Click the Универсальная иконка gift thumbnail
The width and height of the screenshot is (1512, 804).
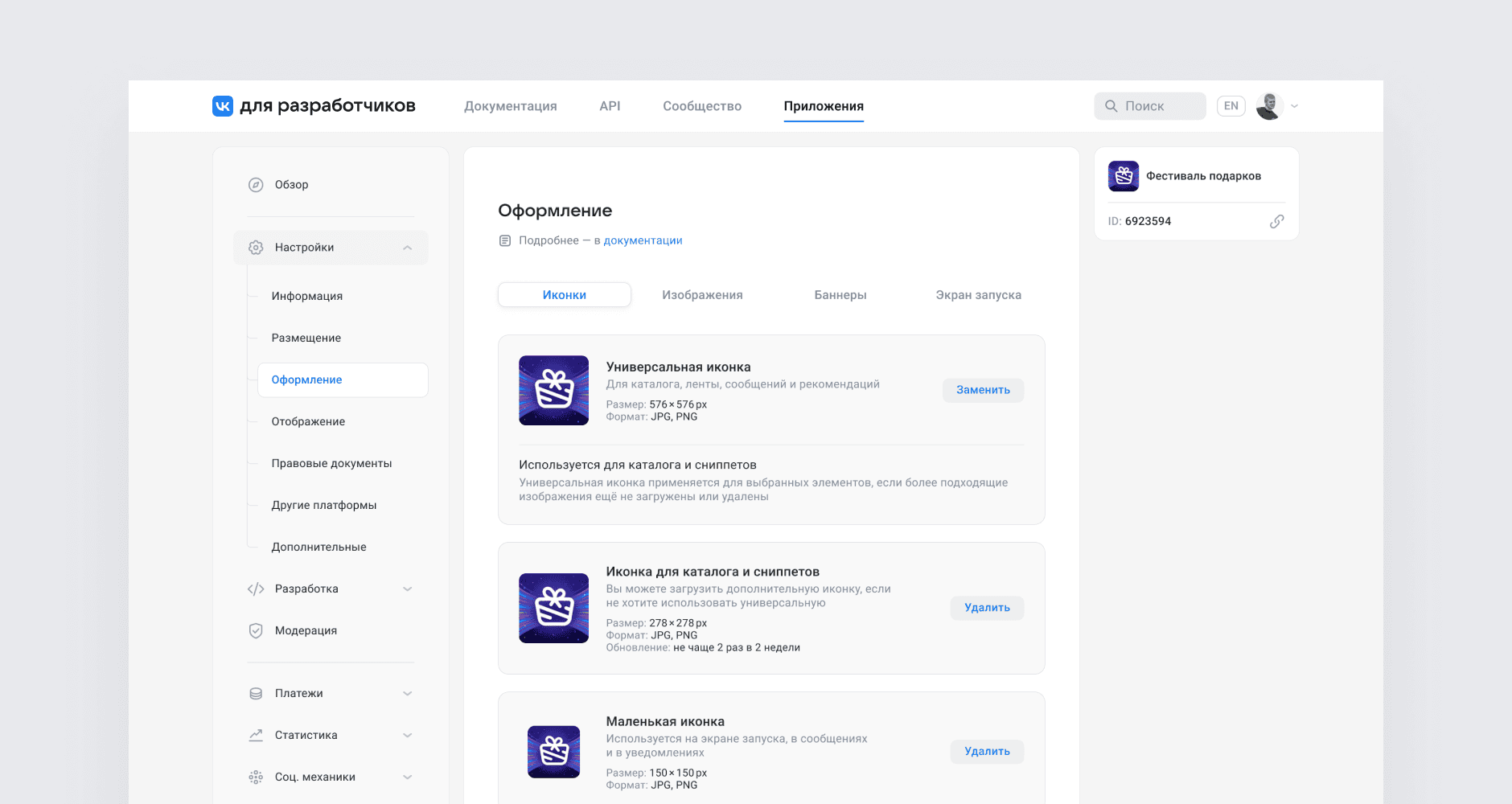pos(553,391)
